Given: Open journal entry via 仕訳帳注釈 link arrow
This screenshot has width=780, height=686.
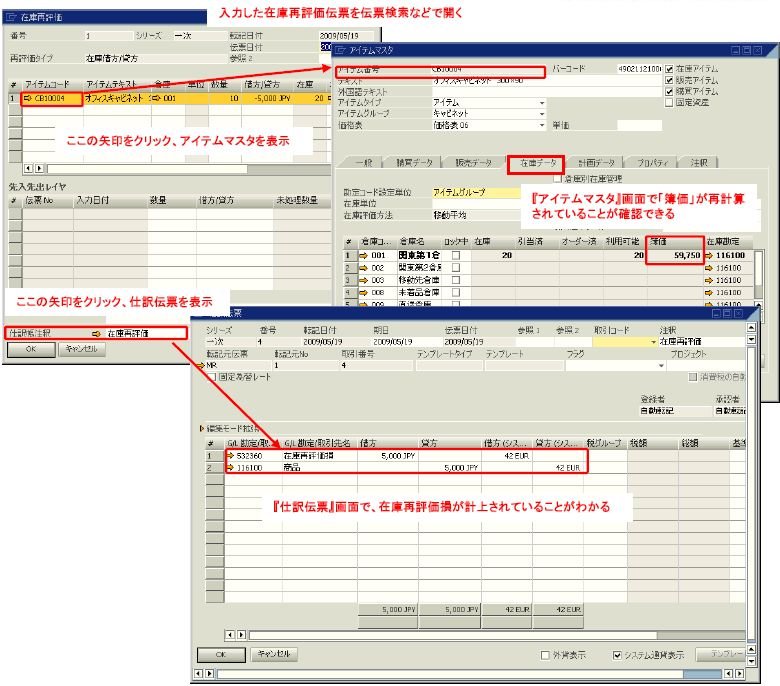Looking at the screenshot, I should click(97, 333).
